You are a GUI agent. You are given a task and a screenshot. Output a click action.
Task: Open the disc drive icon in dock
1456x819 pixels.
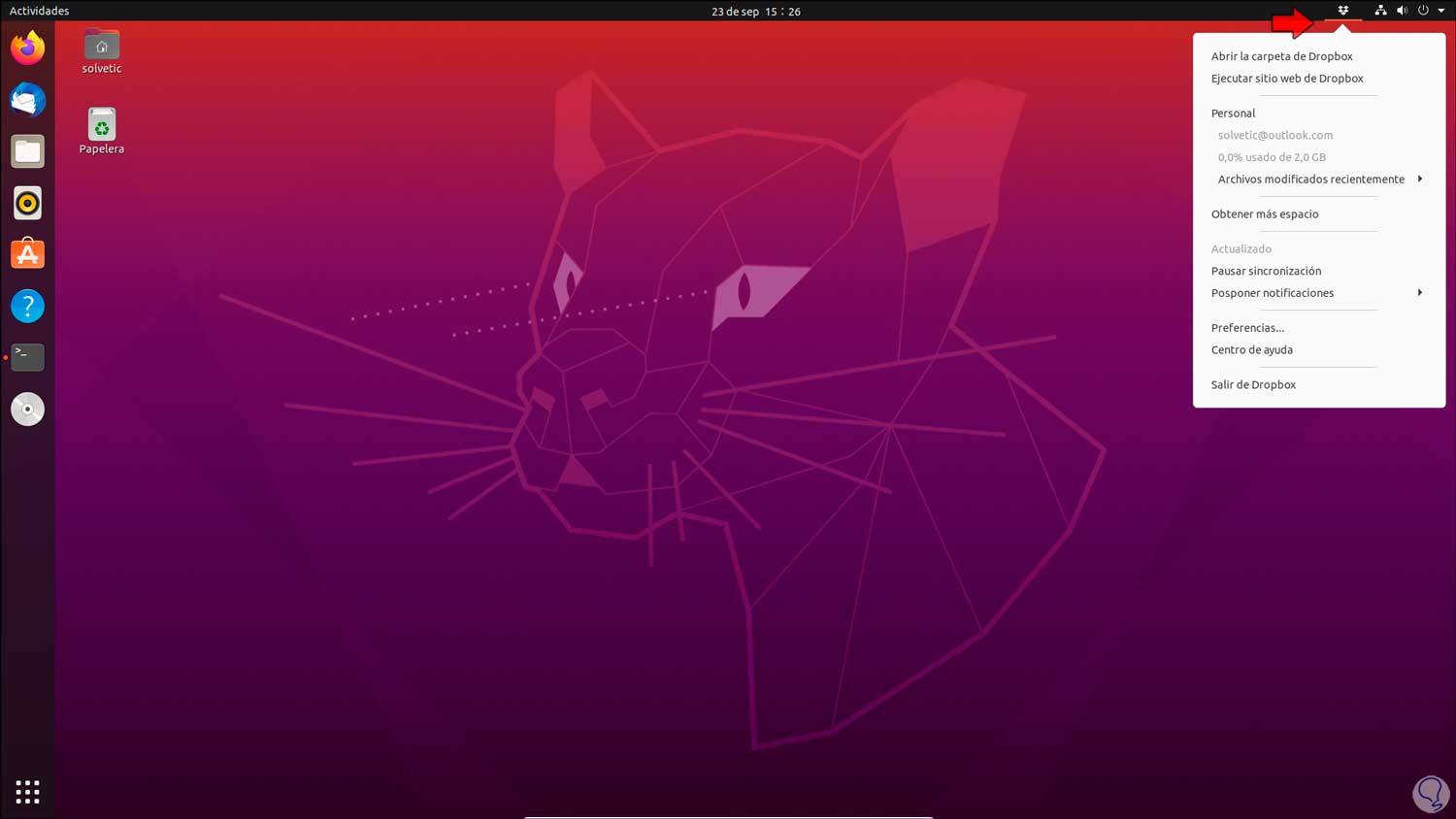[27, 409]
